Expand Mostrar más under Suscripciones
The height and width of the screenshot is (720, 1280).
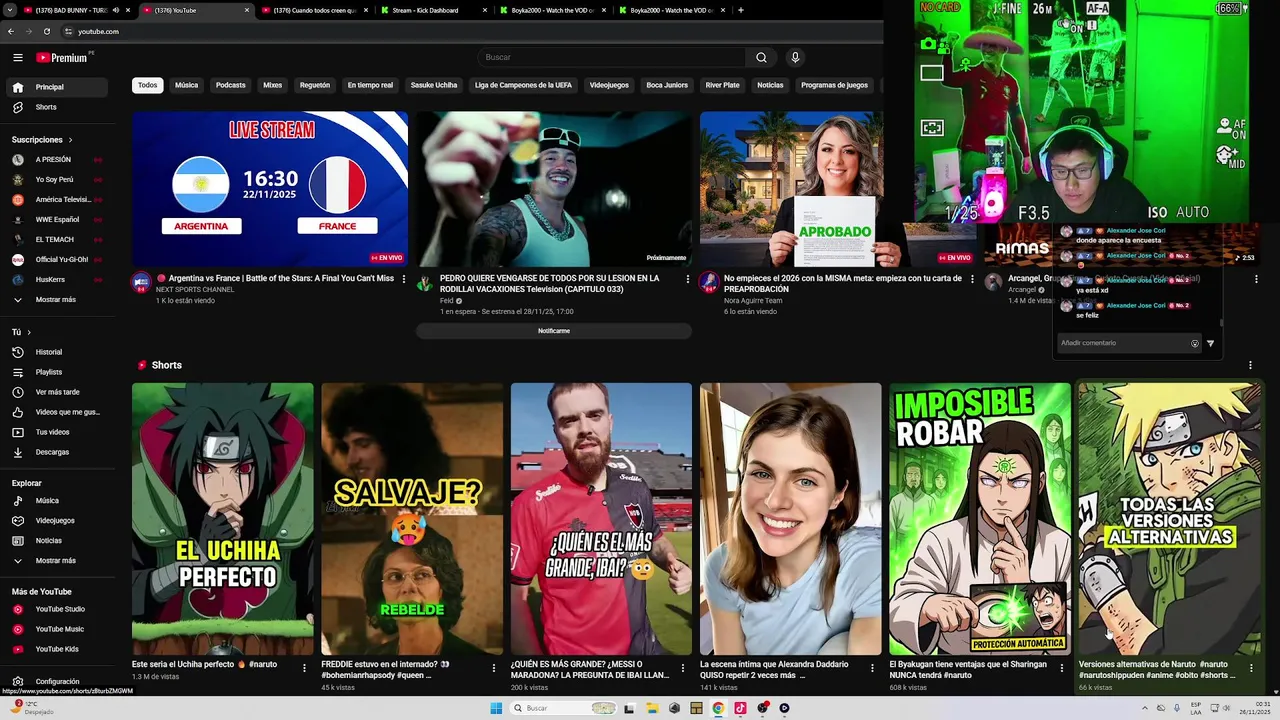(x=58, y=299)
